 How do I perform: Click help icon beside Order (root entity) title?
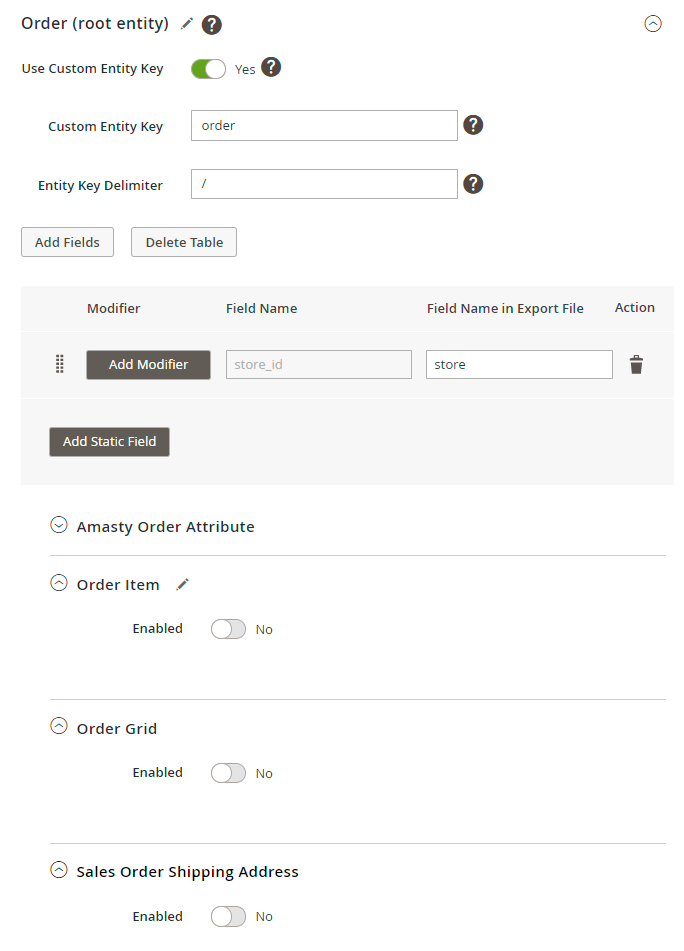click(x=212, y=25)
